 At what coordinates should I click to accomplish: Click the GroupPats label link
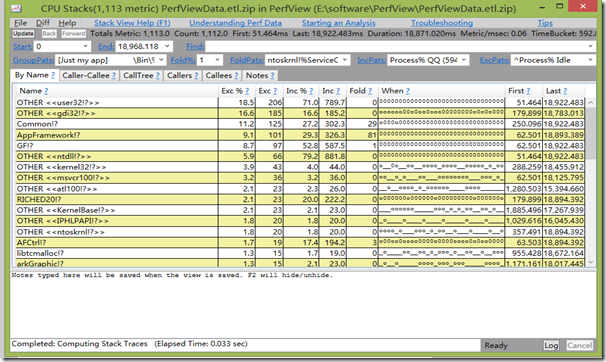tap(33, 60)
